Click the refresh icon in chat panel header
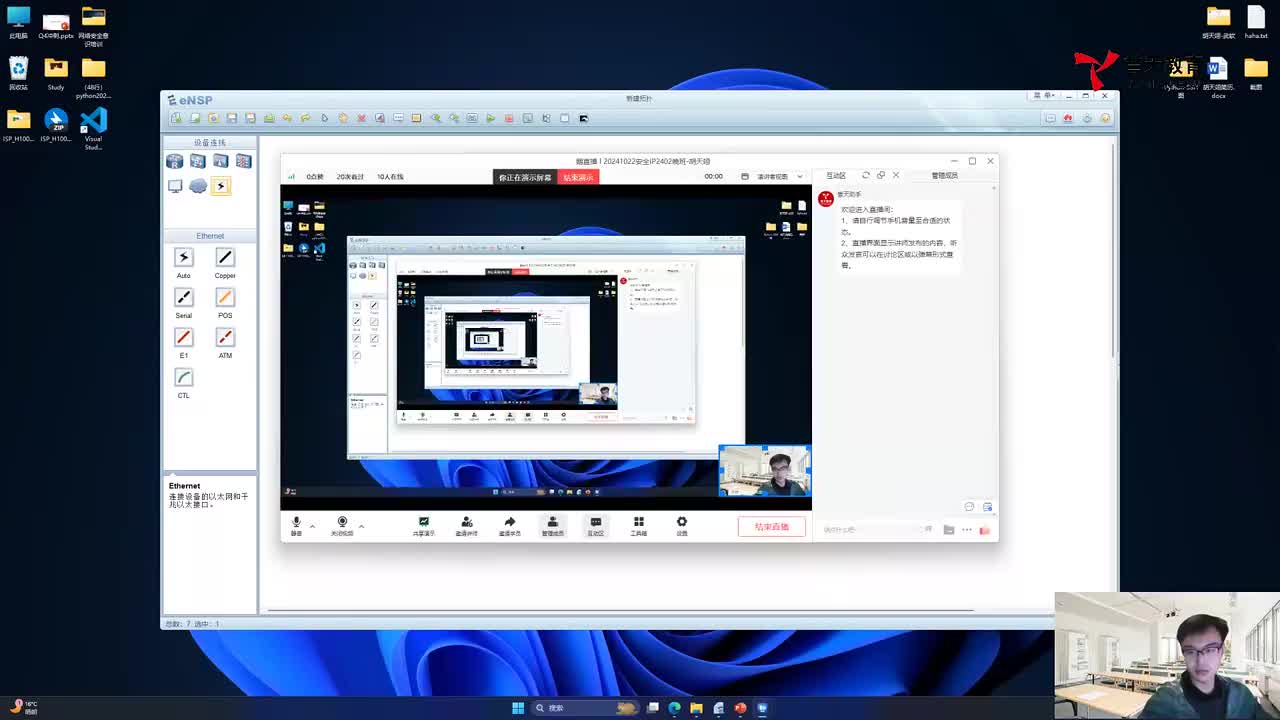The width and height of the screenshot is (1280, 720). 866,175
